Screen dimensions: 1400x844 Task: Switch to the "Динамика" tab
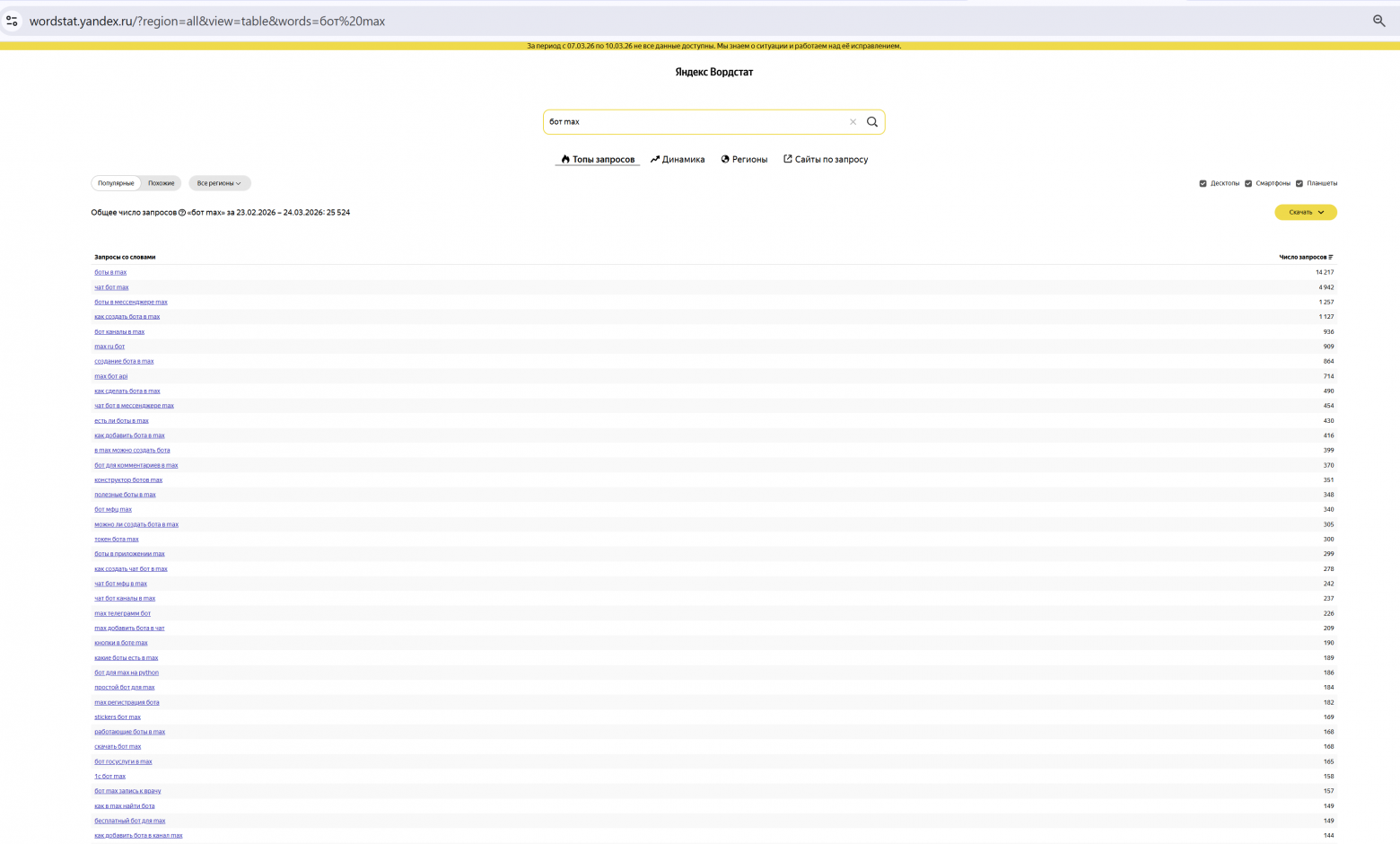[x=678, y=160]
